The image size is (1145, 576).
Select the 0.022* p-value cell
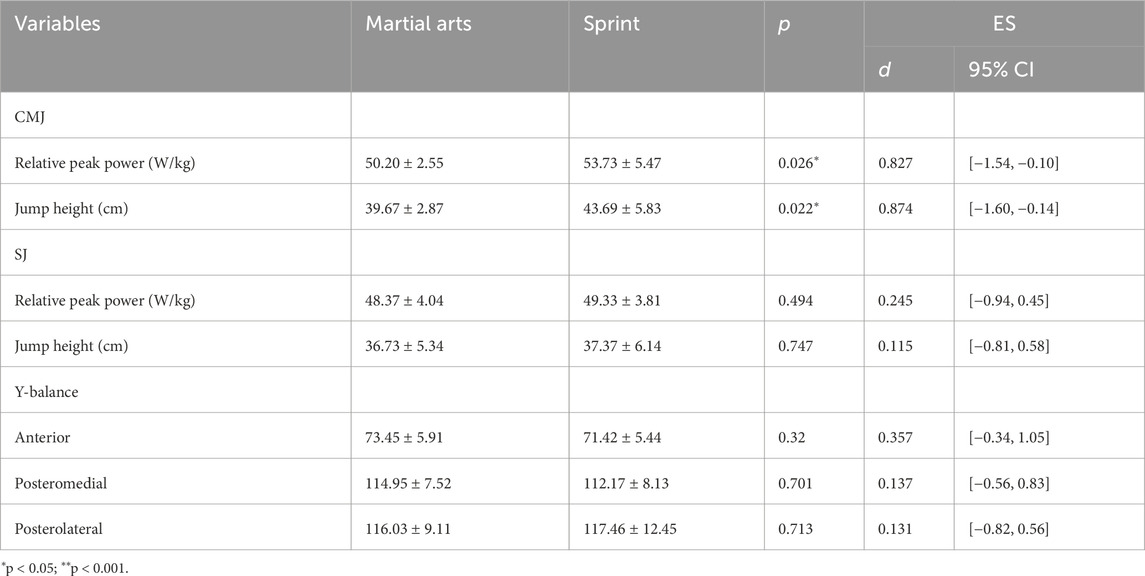click(x=804, y=208)
